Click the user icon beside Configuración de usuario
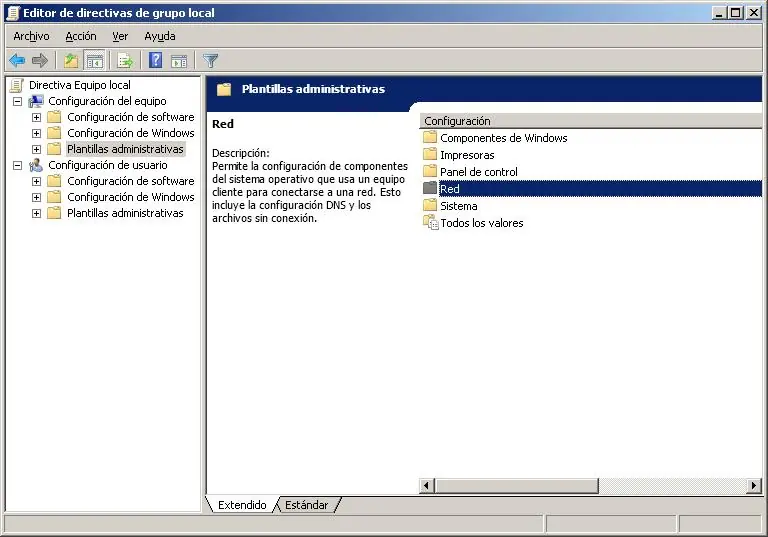Image resolution: width=768 pixels, height=537 pixels. [x=36, y=166]
